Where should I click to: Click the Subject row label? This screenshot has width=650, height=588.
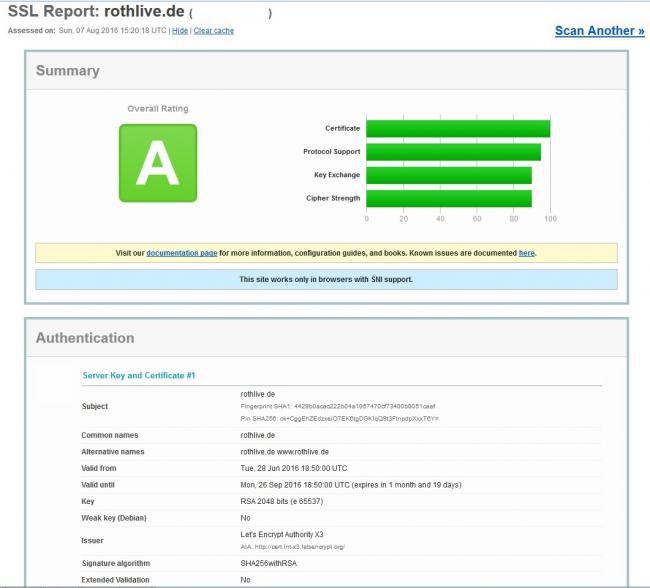[95, 406]
